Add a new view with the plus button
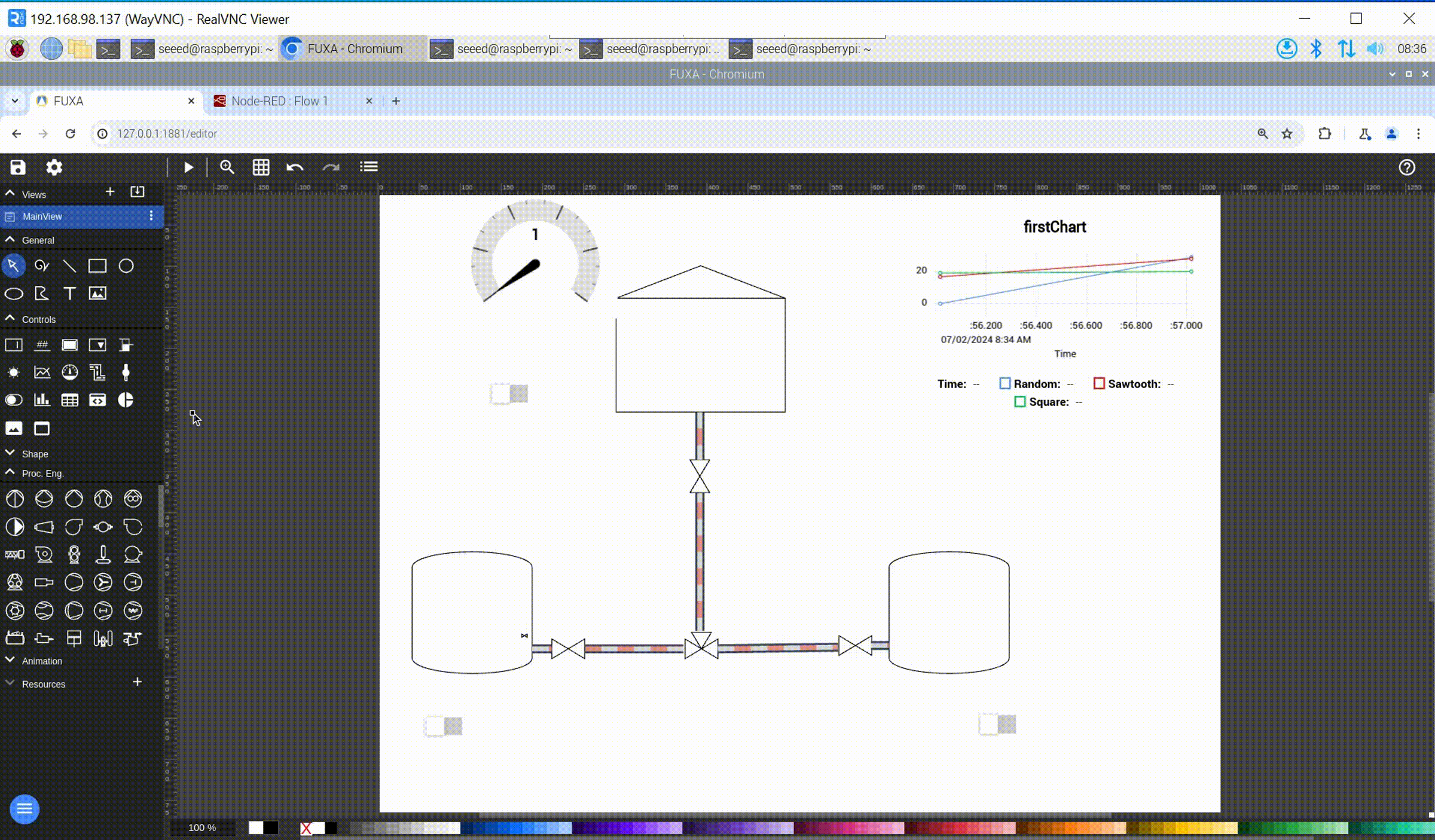Screen dimensions: 1435x840 tap(110, 192)
